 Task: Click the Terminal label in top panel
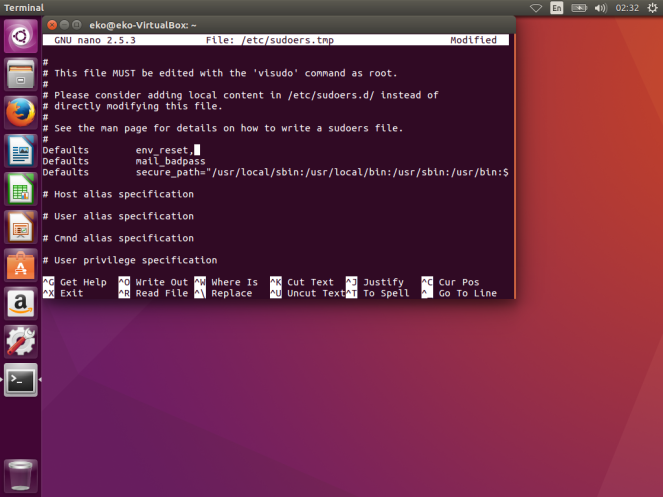[x=24, y=8]
